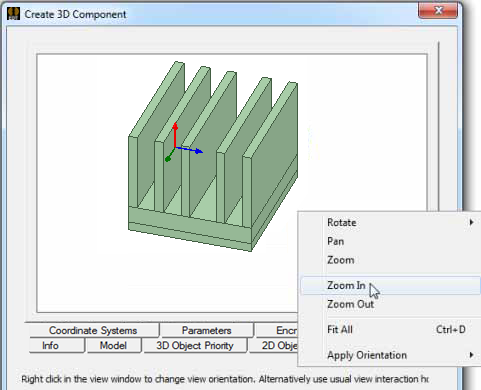Select the 3D Object Priority tab
This screenshot has width=481, height=390.
(195, 345)
